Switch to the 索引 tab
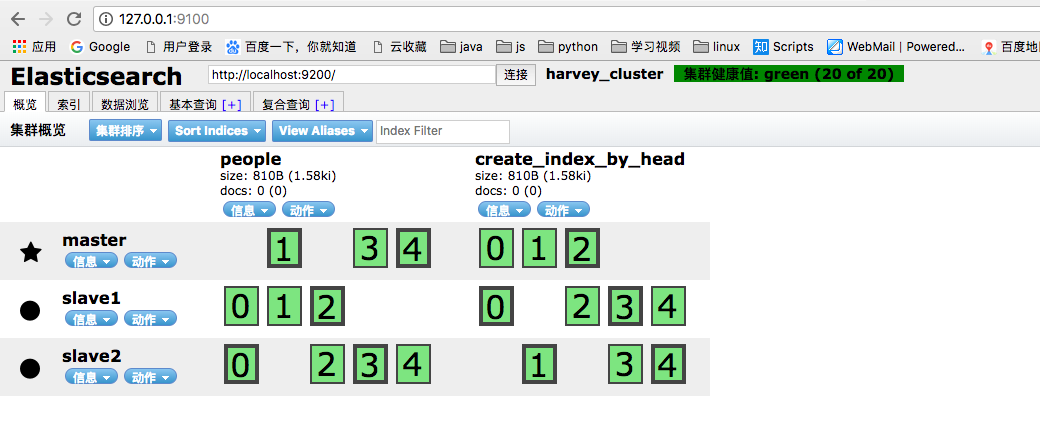 68,104
